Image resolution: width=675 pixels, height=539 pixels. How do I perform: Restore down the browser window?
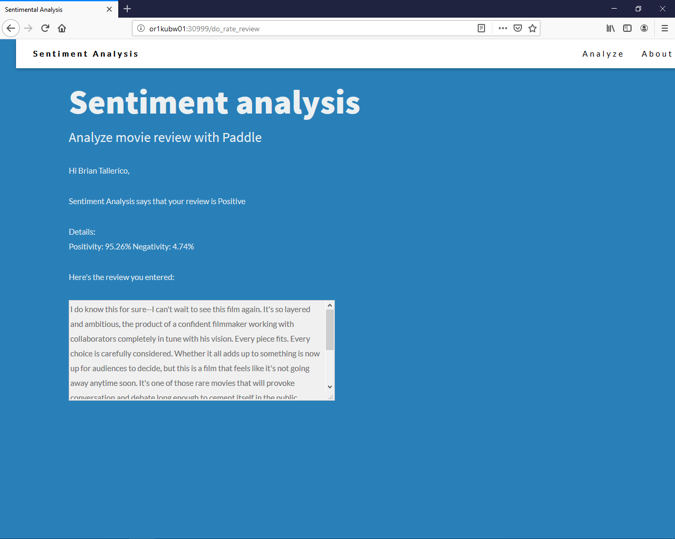click(638, 9)
